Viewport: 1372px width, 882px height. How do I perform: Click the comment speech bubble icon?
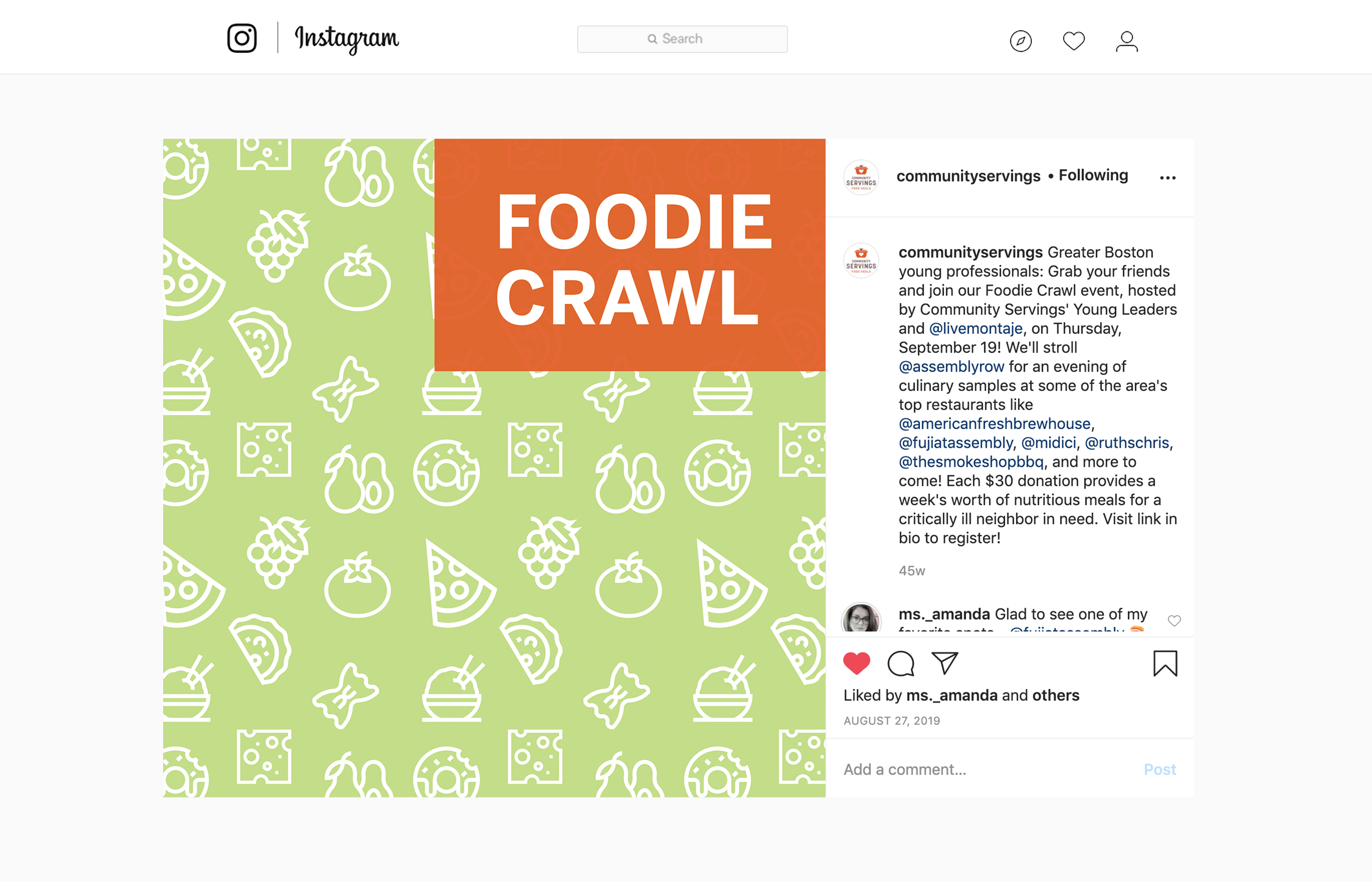901,664
